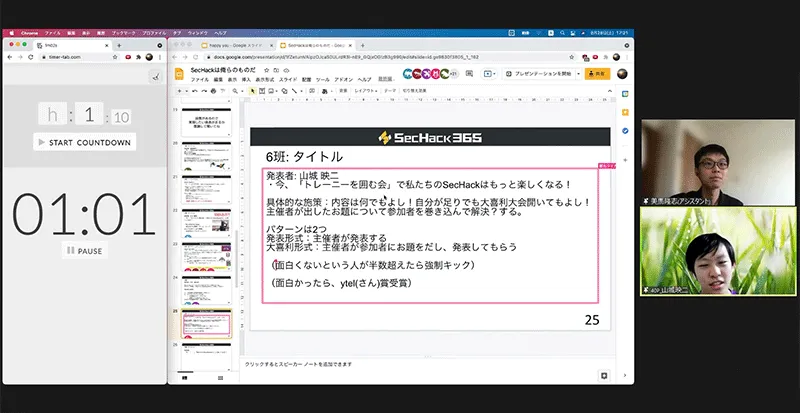
Task: Open the move-to-folder icon beside title
Action: (276, 70)
